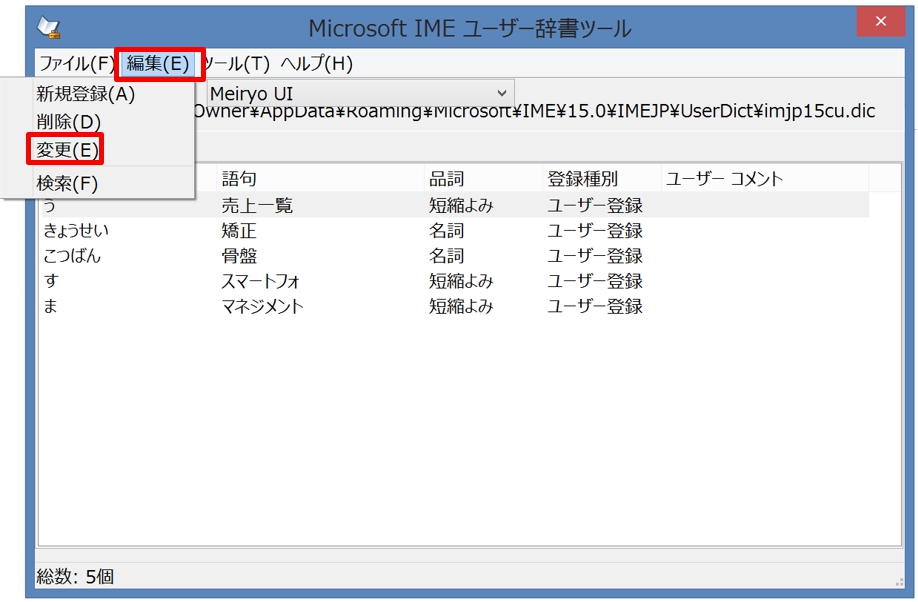
Task: Select the 矯正 word cell
Action: pos(239,230)
